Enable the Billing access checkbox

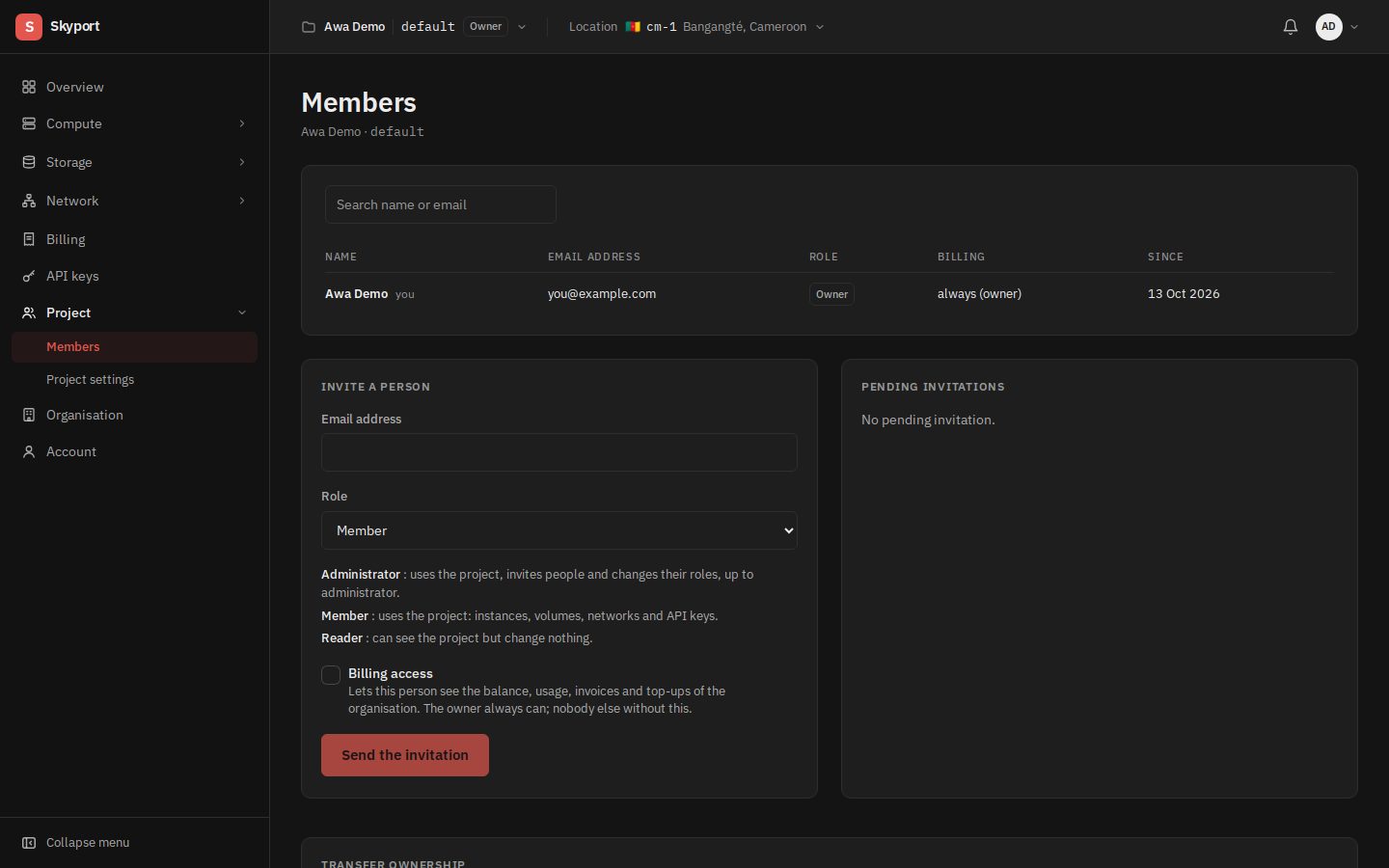pos(331,675)
